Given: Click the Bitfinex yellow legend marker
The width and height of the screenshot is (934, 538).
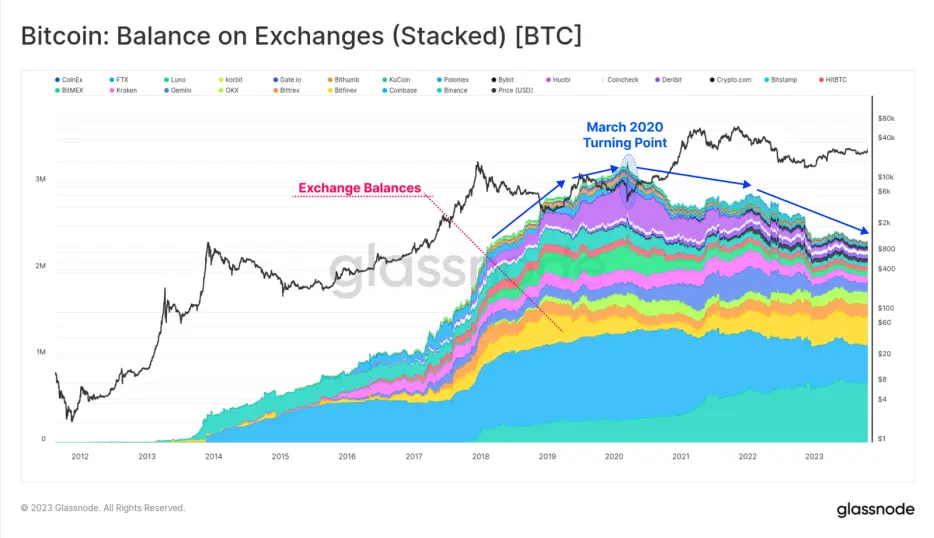Looking at the screenshot, I should point(330,91).
